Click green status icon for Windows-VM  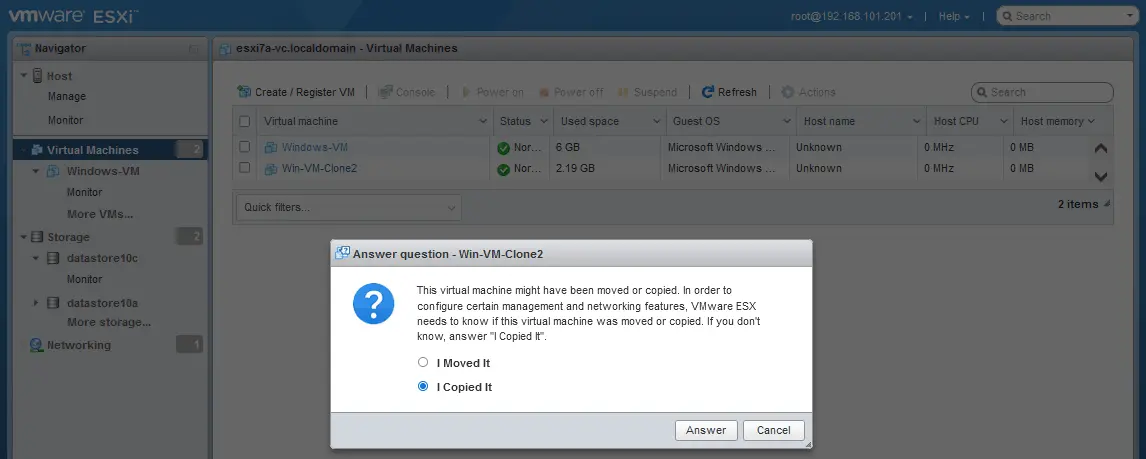(503, 148)
